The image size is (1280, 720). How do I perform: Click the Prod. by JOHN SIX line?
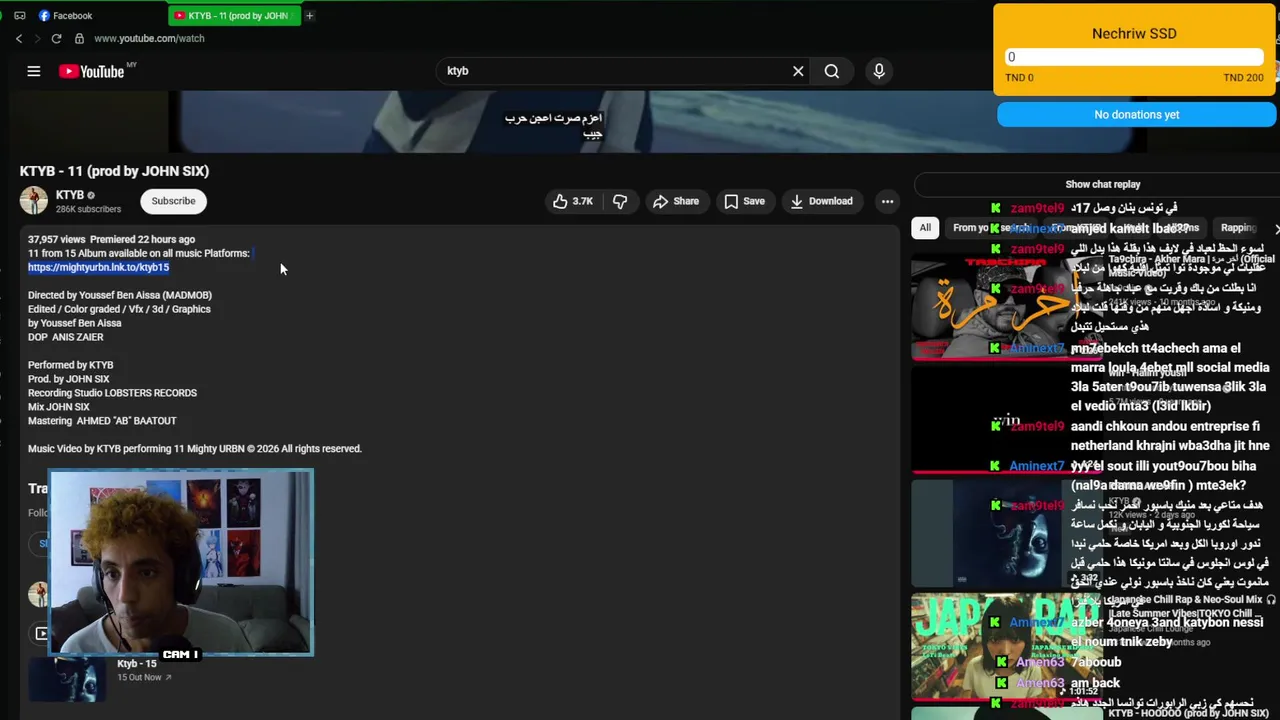[x=68, y=379]
